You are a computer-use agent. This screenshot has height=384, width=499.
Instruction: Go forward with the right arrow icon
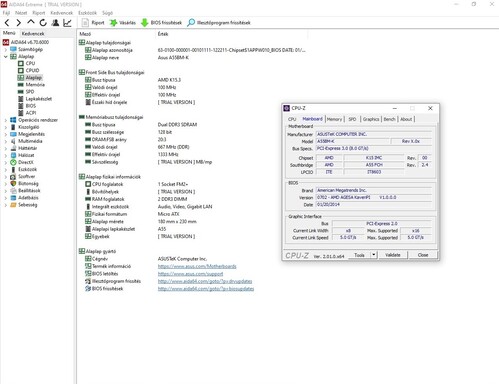click(x=19, y=23)
